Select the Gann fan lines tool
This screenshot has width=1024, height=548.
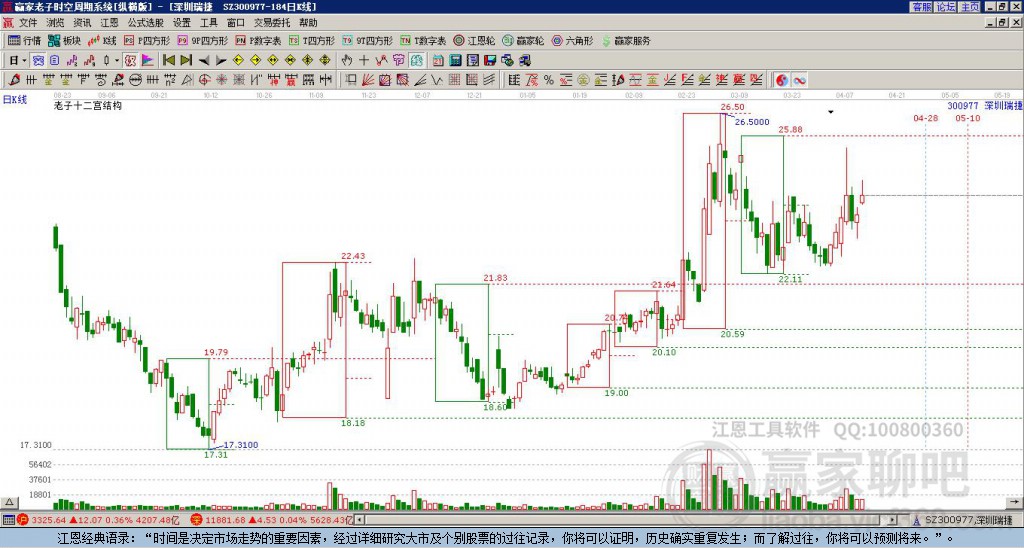(368, 80)
